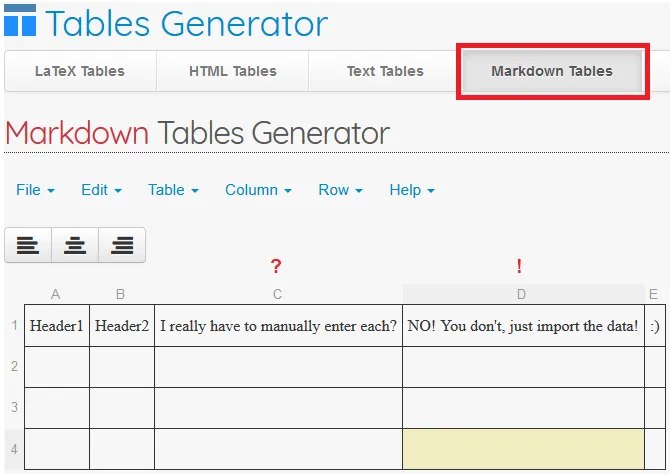The width and height of the screenshot is (670, 474).
Task: Open the Edit dropdown menu
Action: 101,190
